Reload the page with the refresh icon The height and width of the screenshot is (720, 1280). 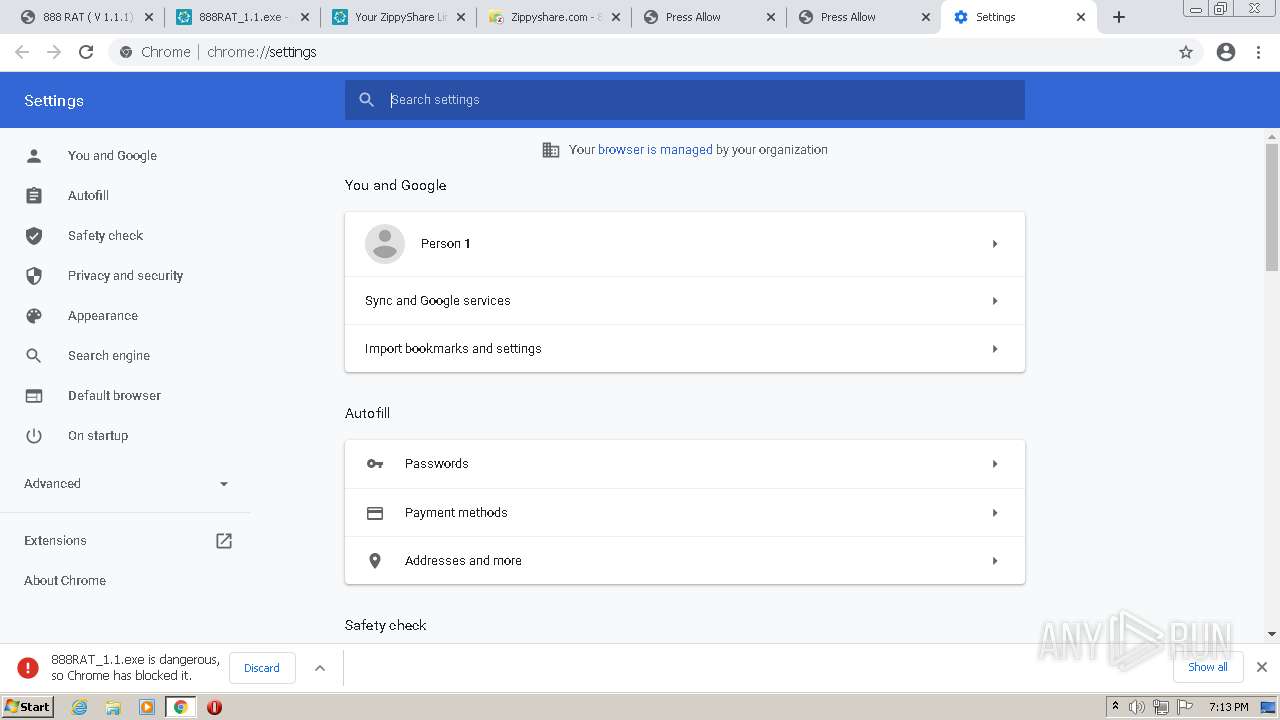click(x=86, y=52)
